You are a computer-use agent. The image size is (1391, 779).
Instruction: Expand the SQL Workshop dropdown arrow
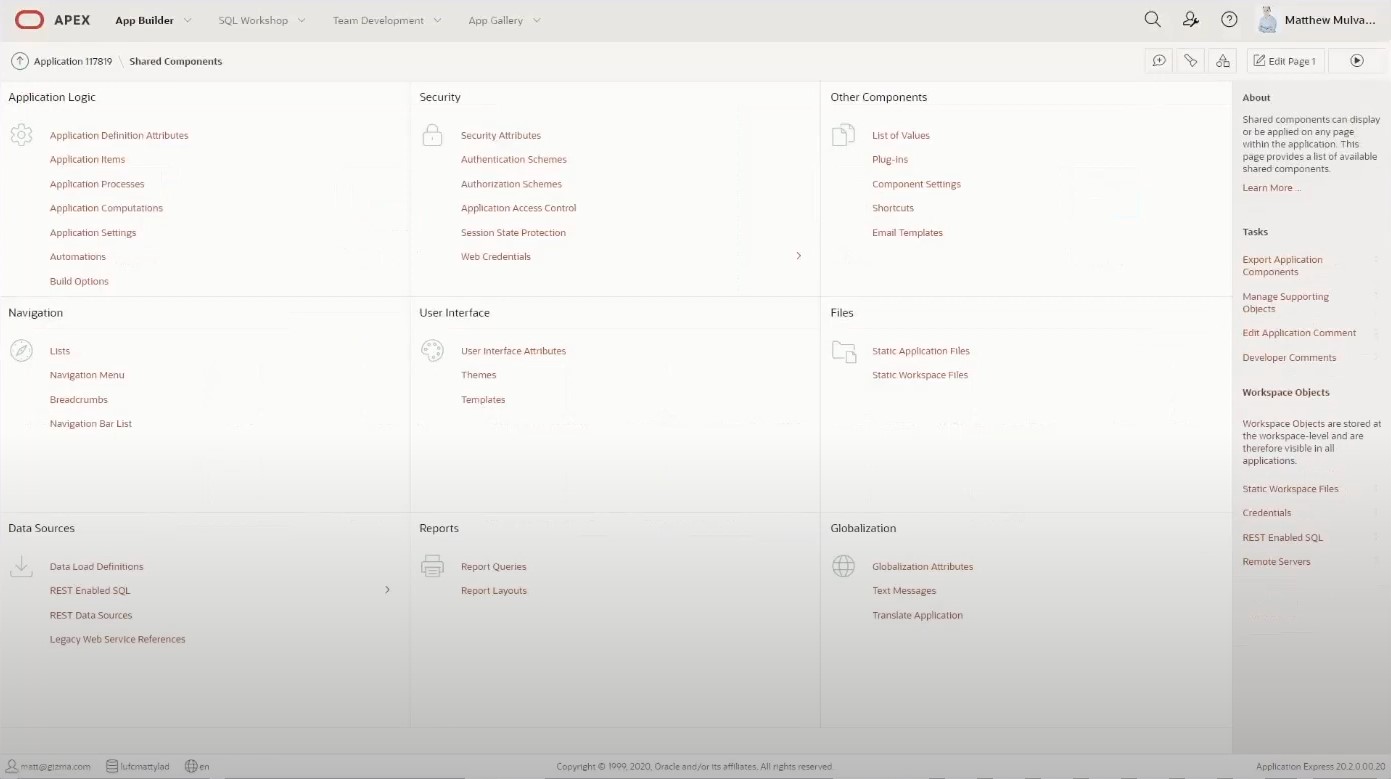point(302,20)
